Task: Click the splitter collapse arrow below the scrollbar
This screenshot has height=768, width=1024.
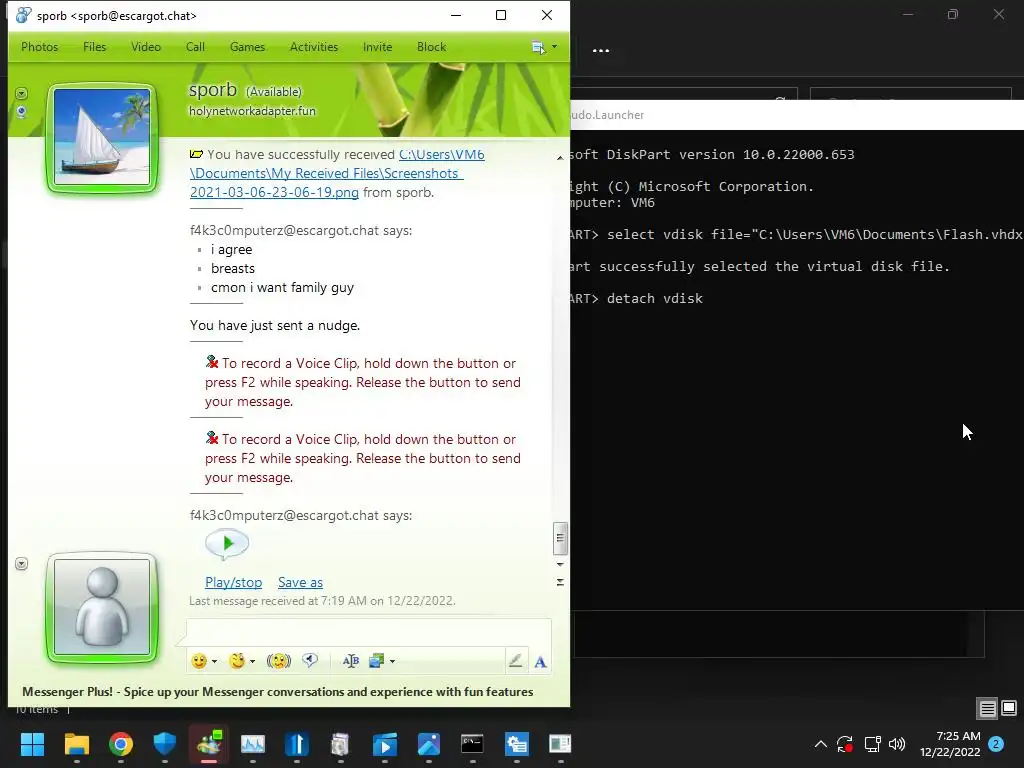Action: coord(560,582)
